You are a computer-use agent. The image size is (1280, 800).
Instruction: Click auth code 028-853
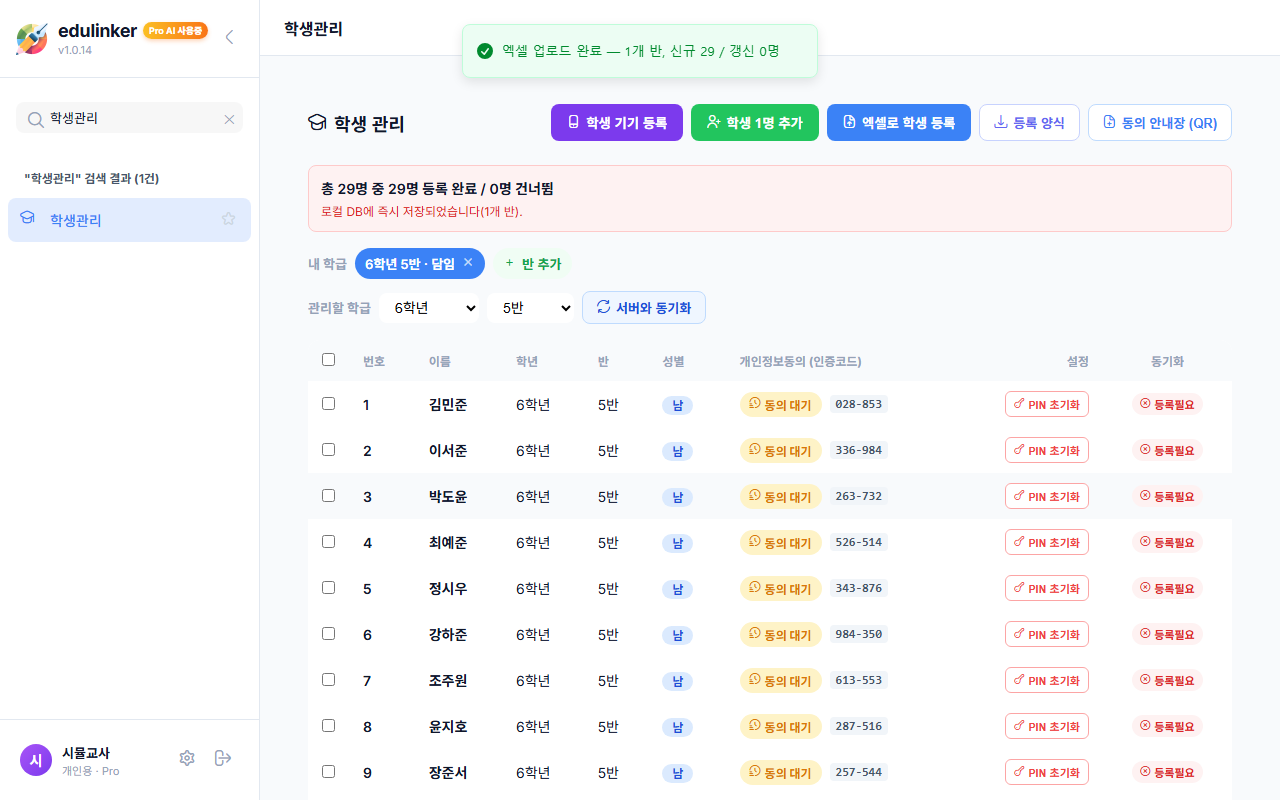pos(858,404)
